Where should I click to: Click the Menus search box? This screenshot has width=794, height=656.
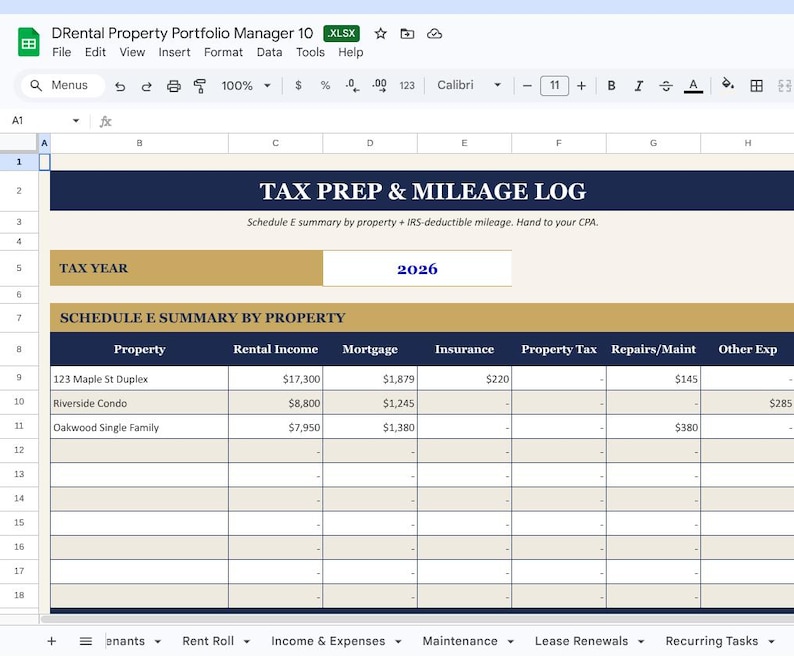coord(63,85)
